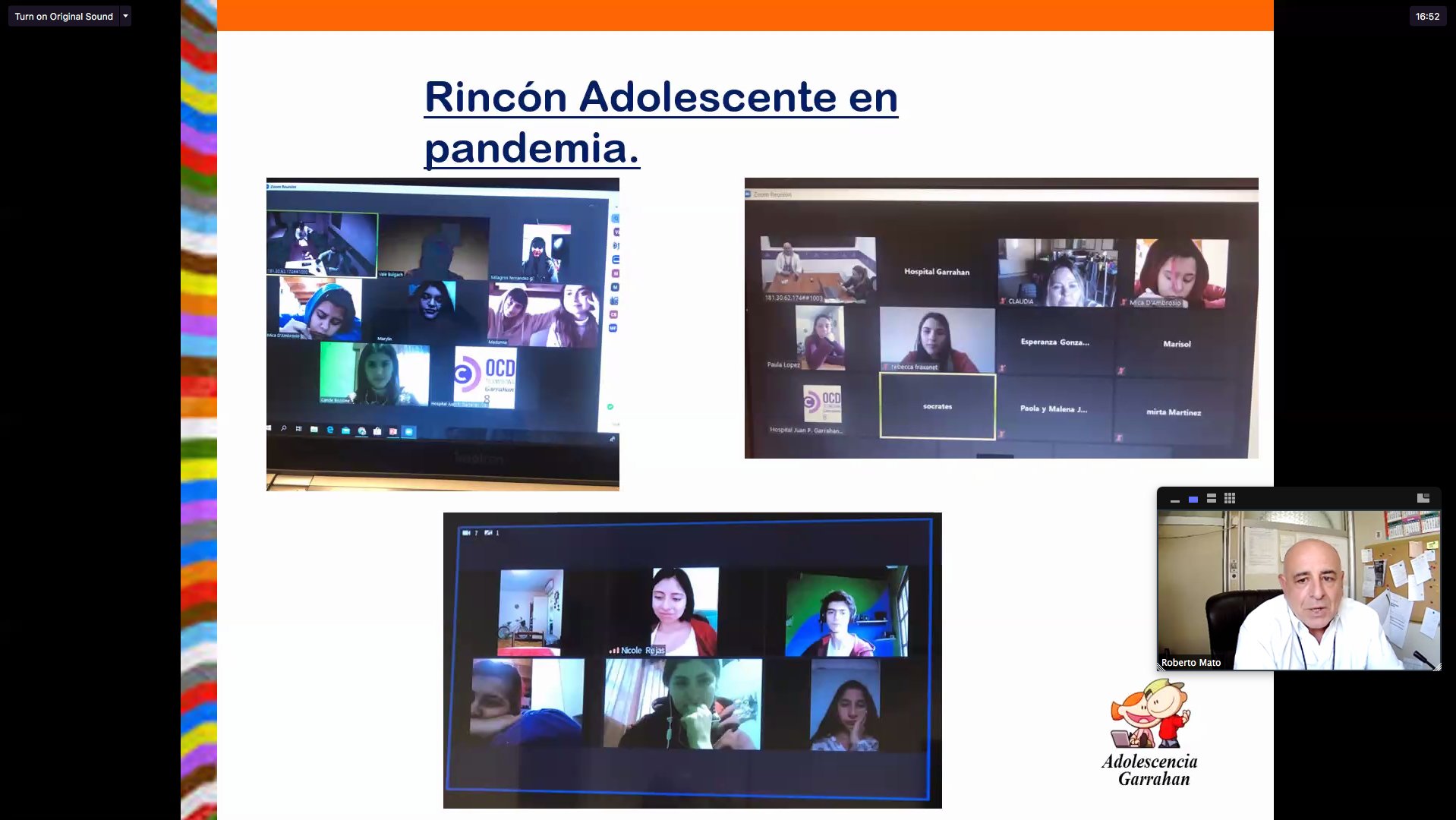The height and width of the screenshot is (820, 1456).
Task: Click bottom-right resize handle of video panel
Action: pos(1436,667)
